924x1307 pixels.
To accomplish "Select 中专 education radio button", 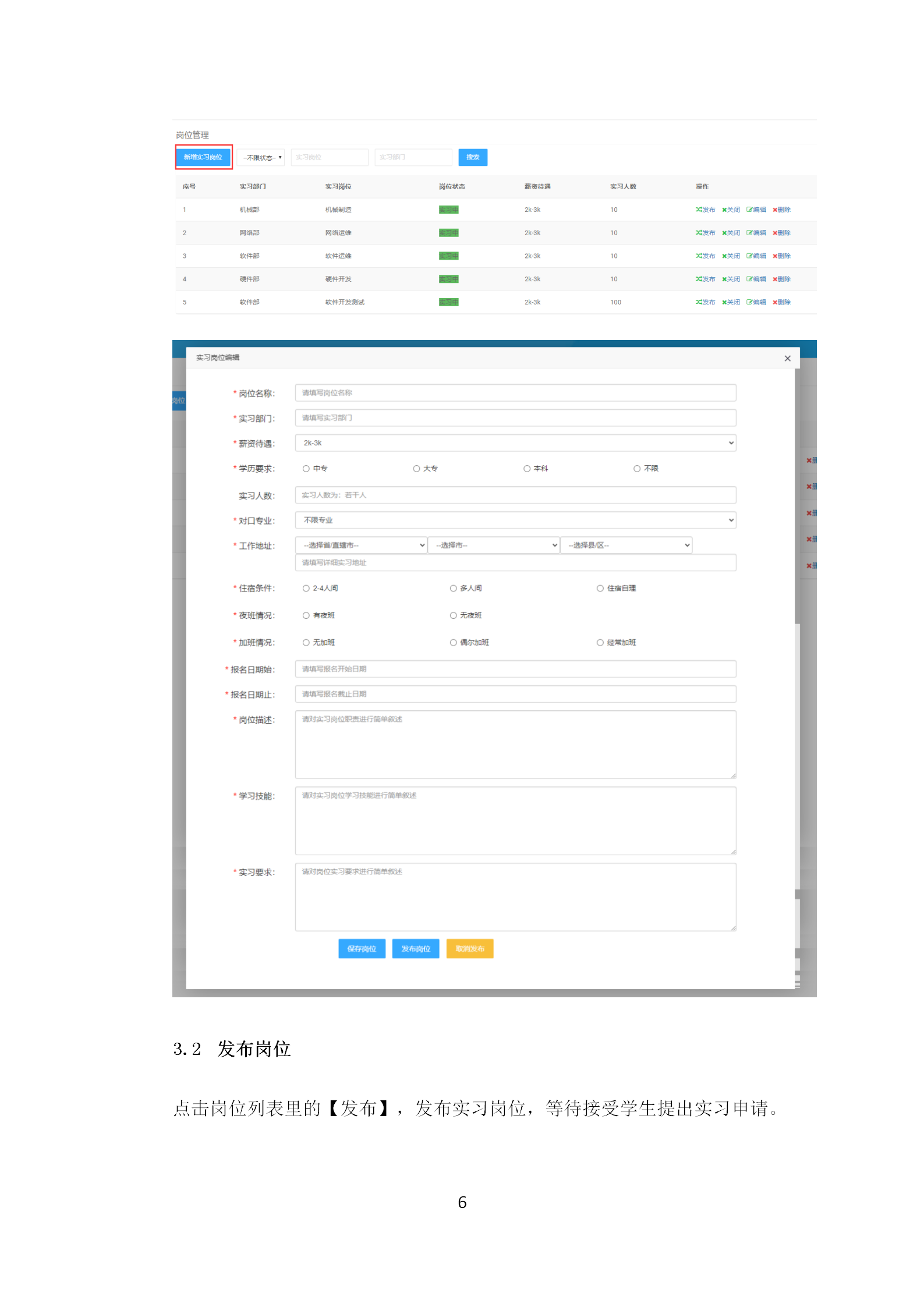I will 306,469.
